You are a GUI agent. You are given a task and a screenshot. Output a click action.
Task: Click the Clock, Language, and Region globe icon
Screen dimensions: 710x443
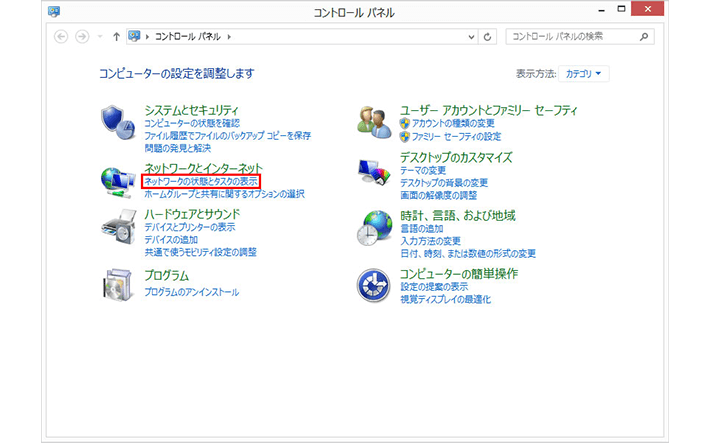coord(375,230)
